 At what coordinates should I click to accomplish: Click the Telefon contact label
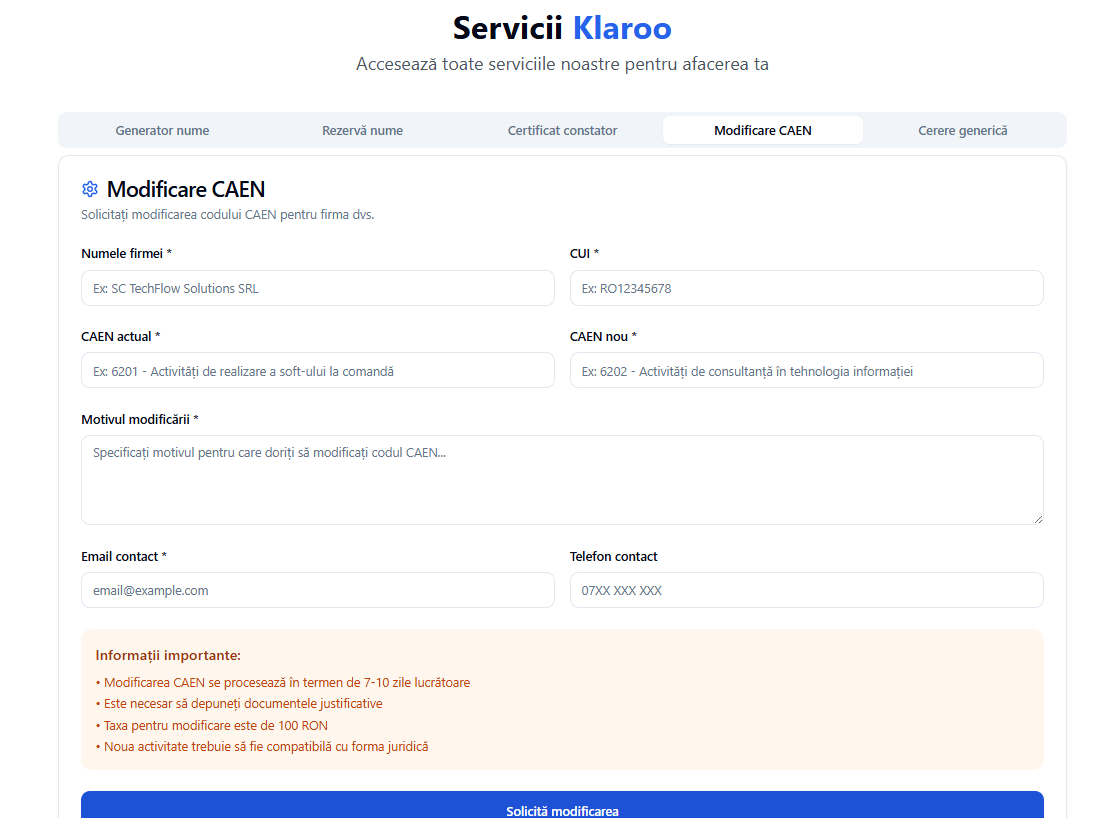tap(613, 556)
